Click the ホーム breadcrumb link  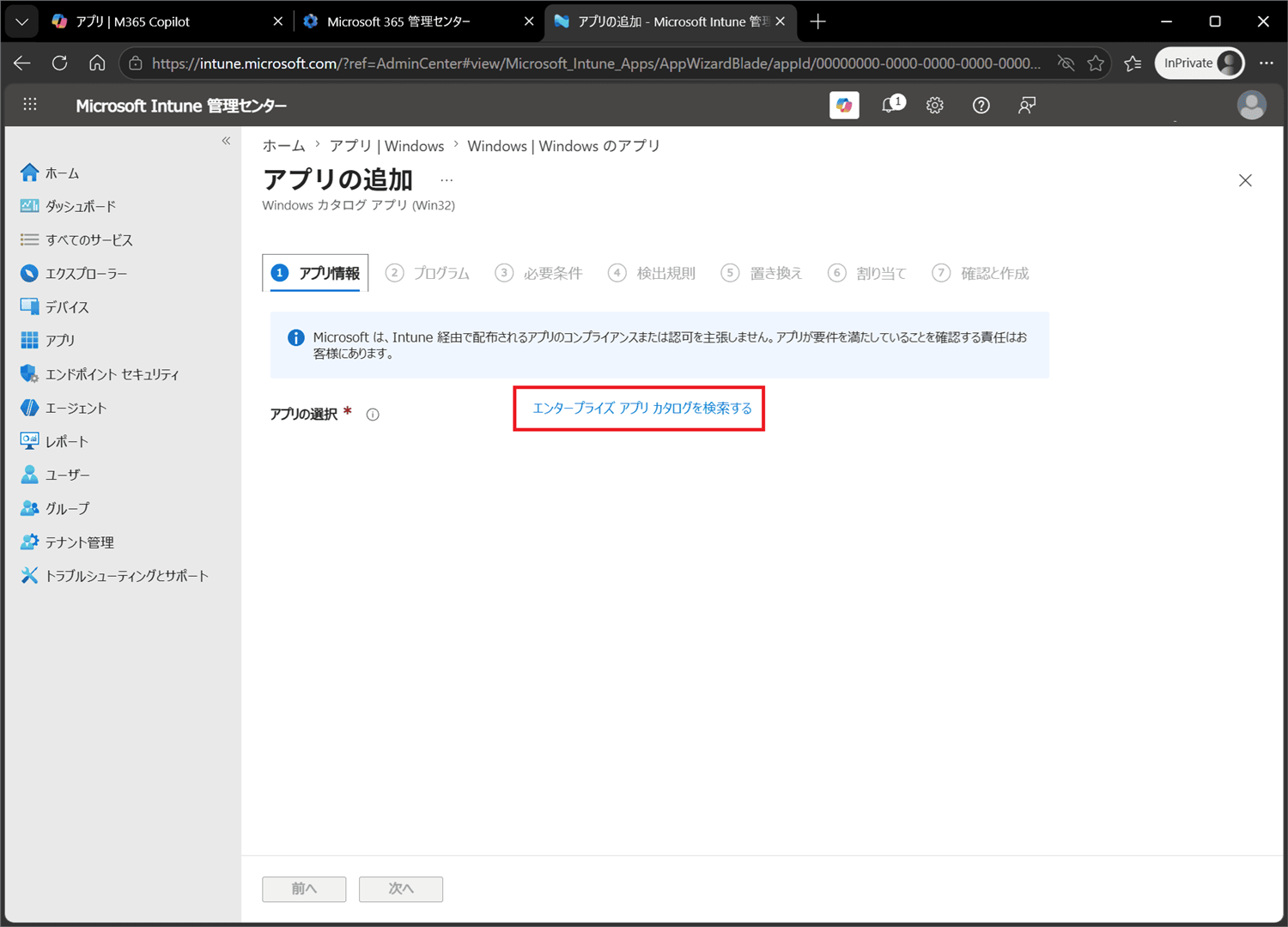coord(283,146)
